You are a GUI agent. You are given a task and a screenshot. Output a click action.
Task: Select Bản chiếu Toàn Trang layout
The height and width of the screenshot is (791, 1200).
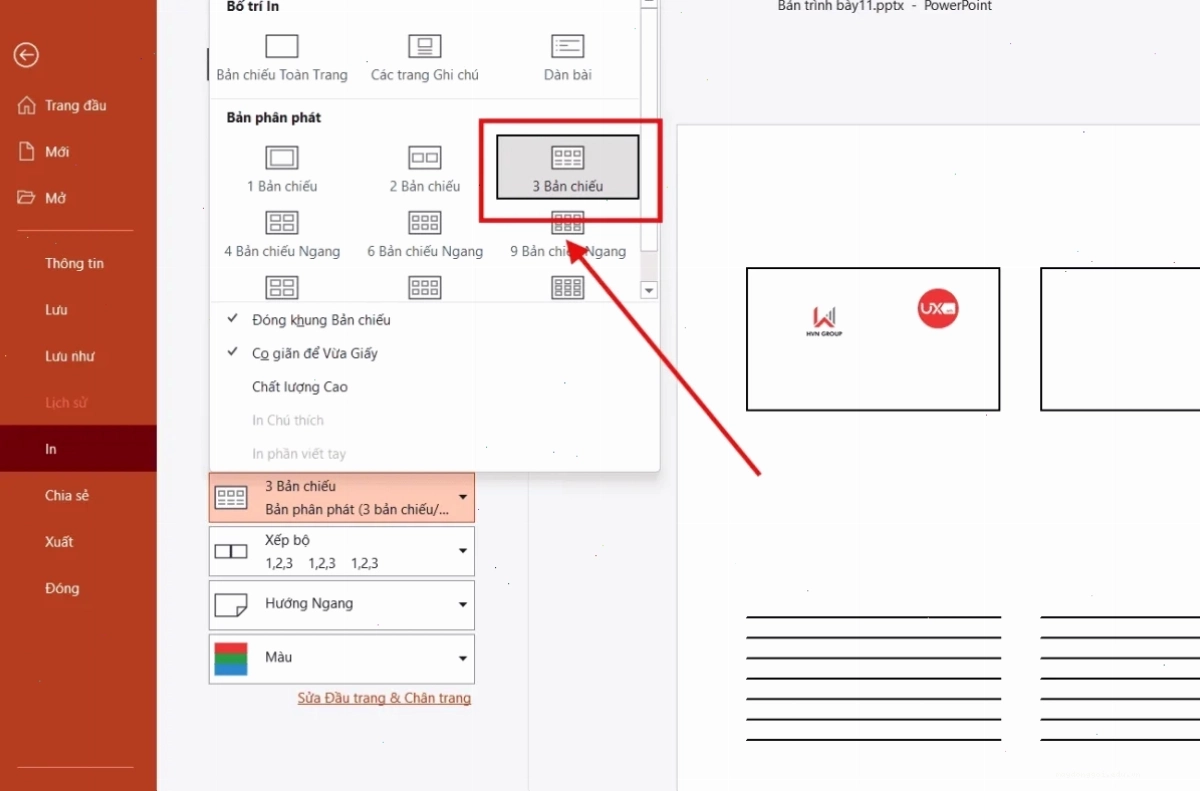coord(282,58)
